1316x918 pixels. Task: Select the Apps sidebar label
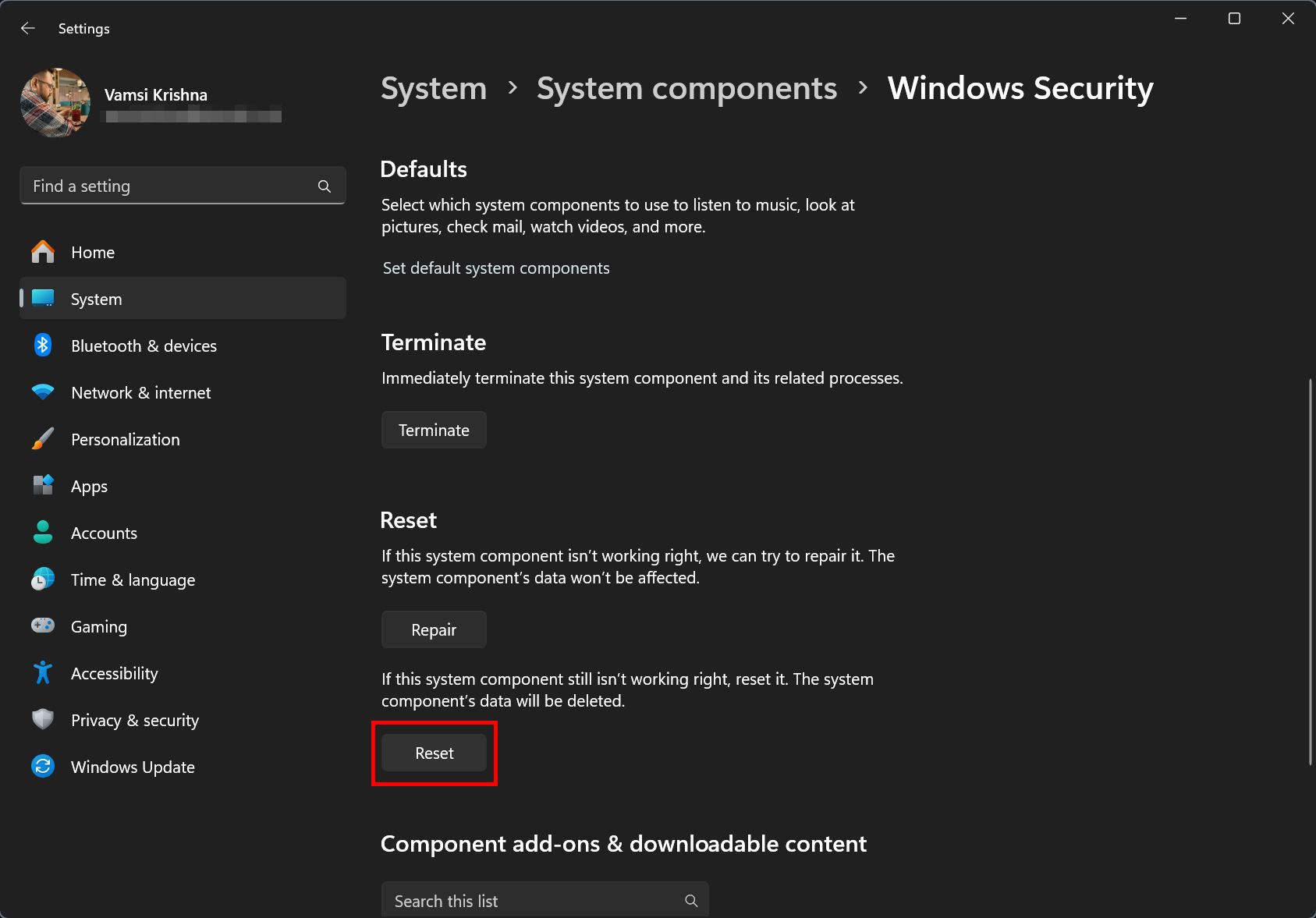(x=89, y=487)
